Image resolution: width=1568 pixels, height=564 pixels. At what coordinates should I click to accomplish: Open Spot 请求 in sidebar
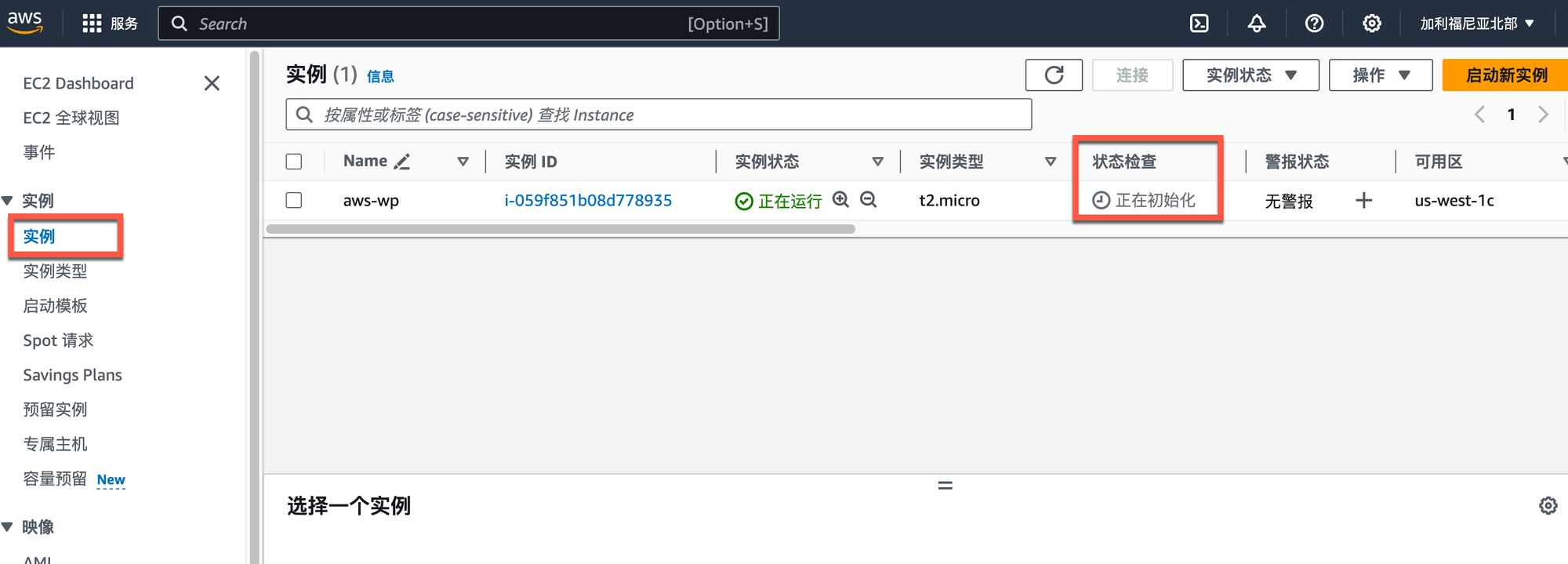point(58,340)
